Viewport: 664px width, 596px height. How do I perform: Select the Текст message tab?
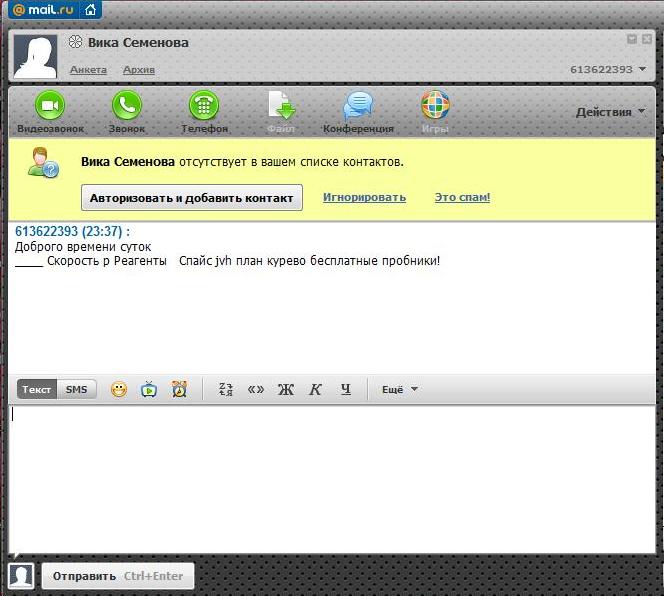coord(37,390)
